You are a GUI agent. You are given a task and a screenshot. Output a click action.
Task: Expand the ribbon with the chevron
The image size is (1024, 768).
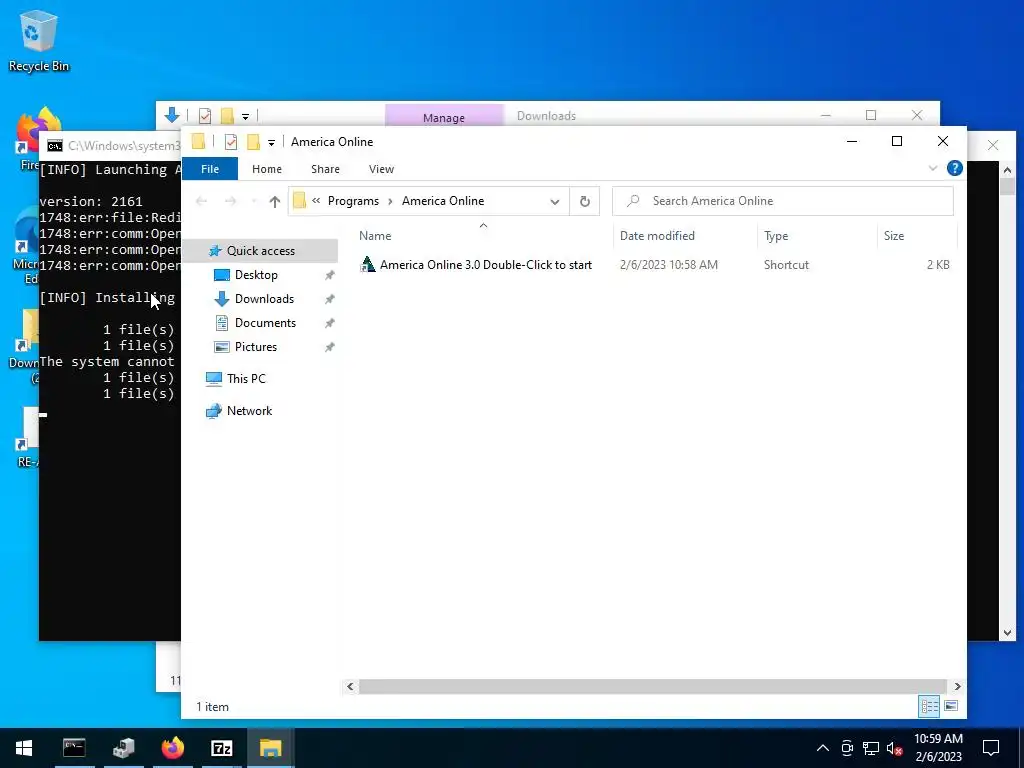[932, 168]
